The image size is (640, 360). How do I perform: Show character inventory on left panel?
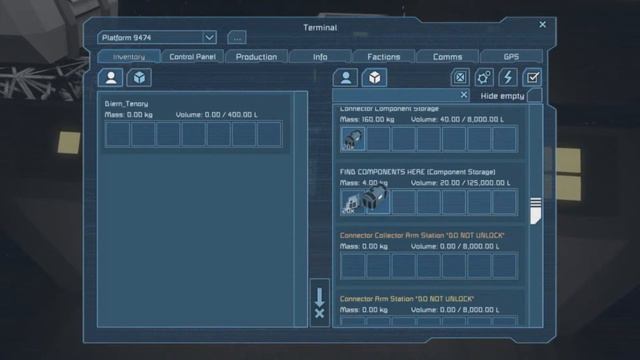(x=111, y=78)
